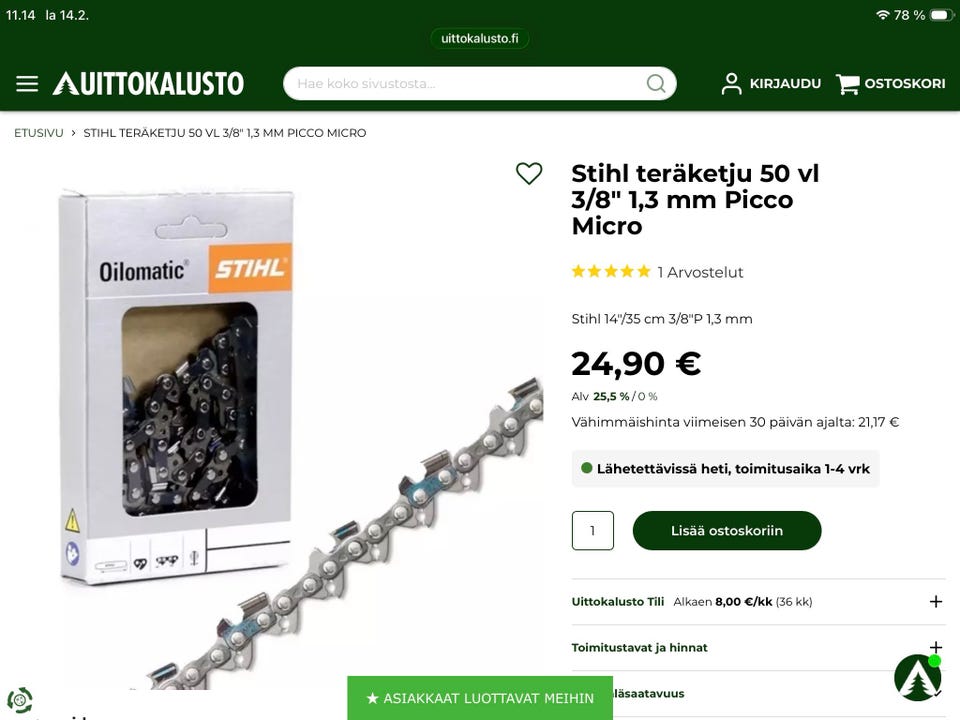Viewport: 960px width, 720px height.
Task: Expand the store availability section
Action: [758, 694]
